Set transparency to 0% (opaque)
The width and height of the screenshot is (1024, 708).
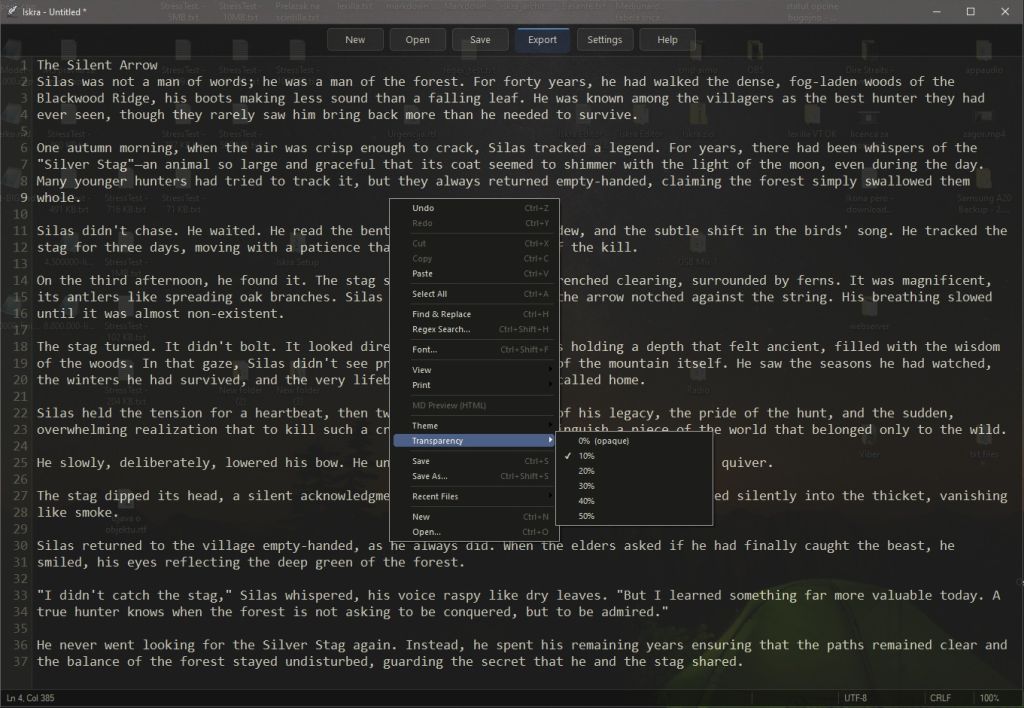(603, 441)
